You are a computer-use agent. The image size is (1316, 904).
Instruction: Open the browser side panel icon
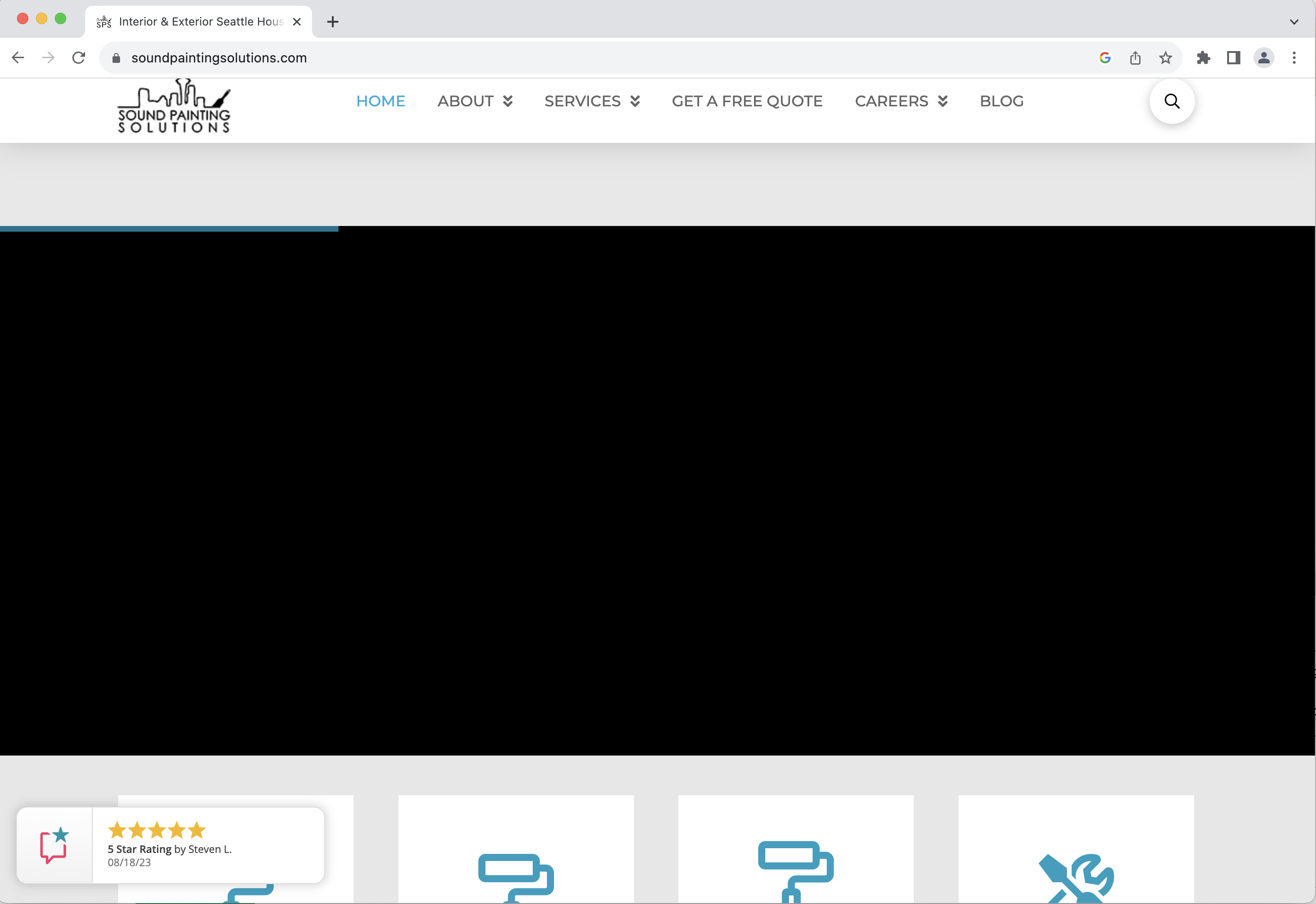pos(1233,58)
